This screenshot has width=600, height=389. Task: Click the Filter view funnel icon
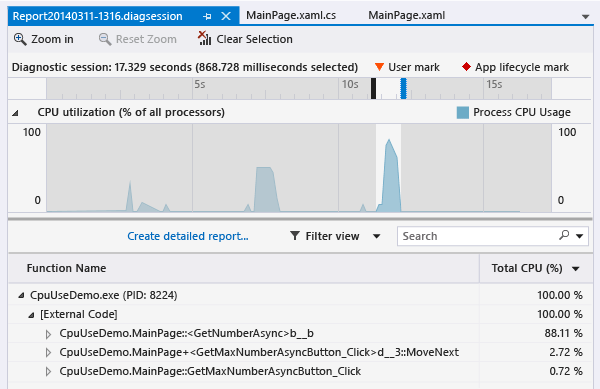pos(295,236)
